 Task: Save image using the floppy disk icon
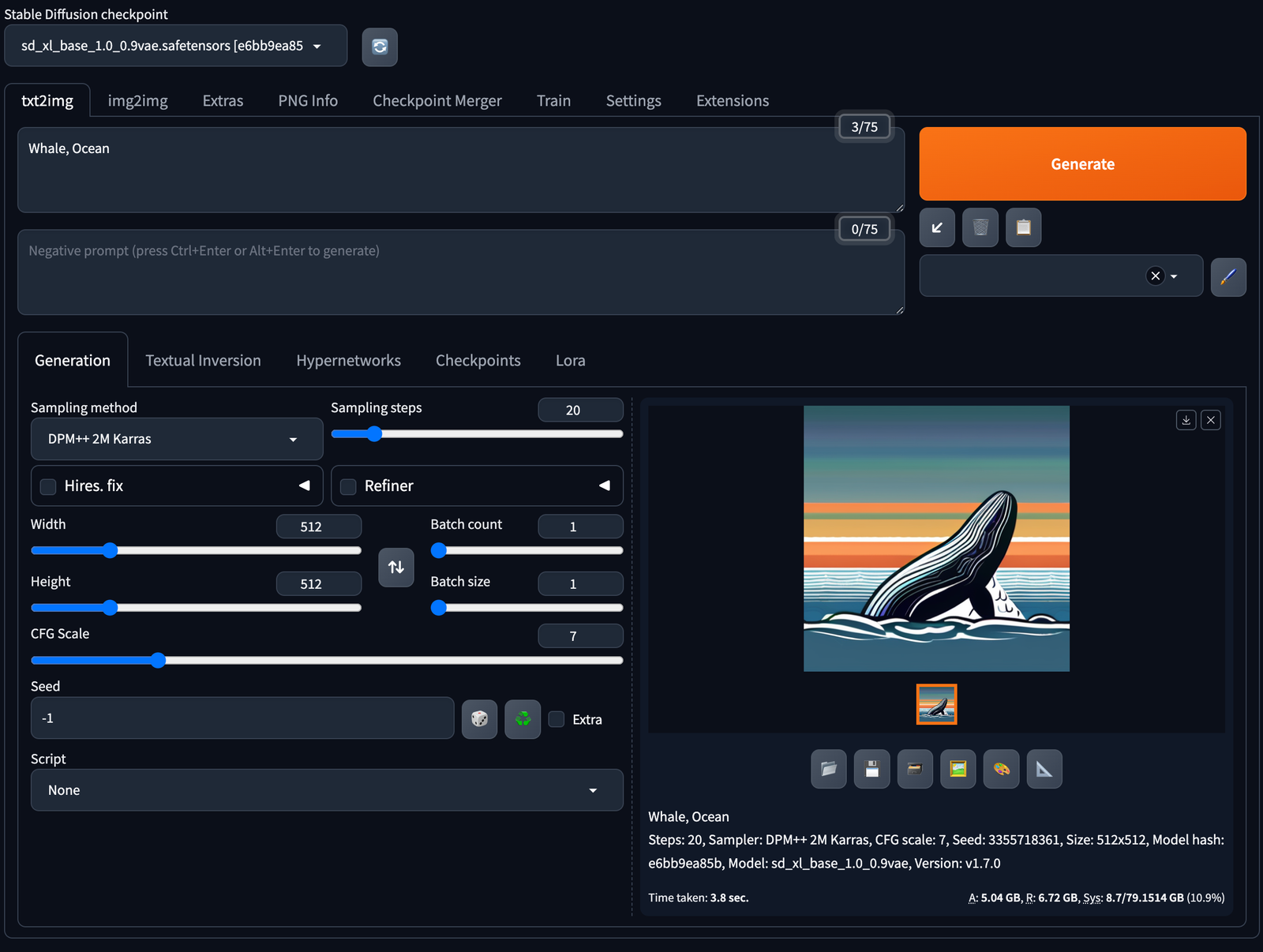871,769
